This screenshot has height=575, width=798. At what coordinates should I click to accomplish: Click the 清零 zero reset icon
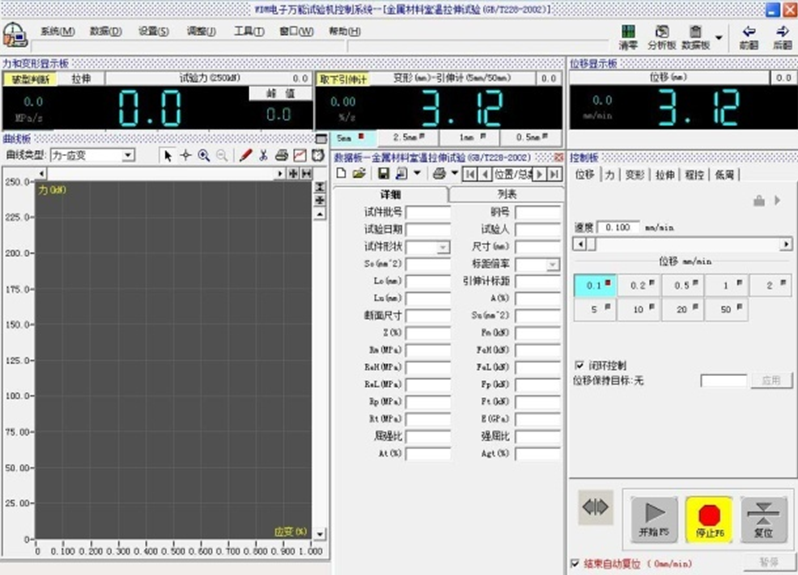coord(628,37)
